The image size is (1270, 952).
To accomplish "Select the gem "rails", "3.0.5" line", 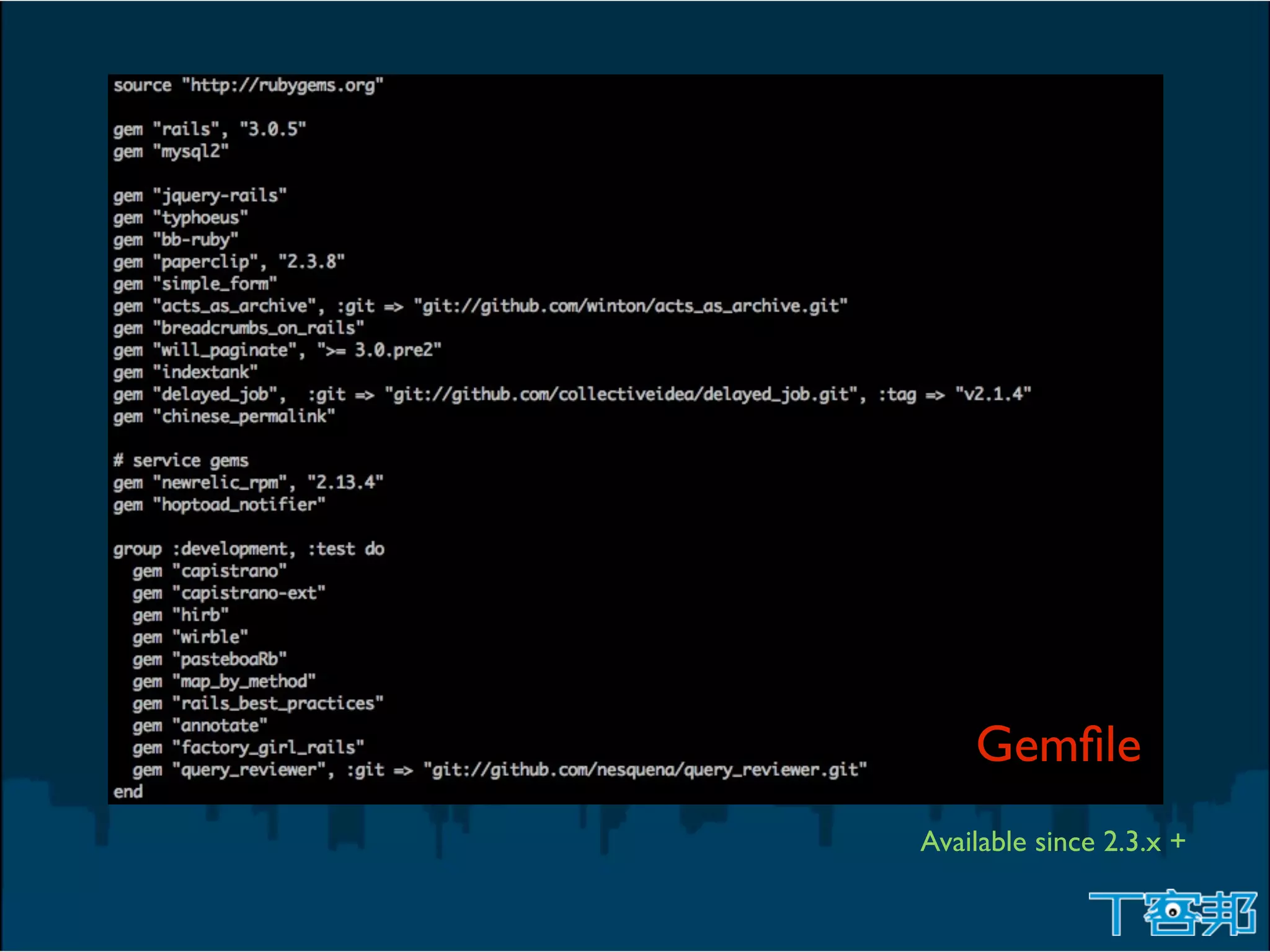I will 210,130.
